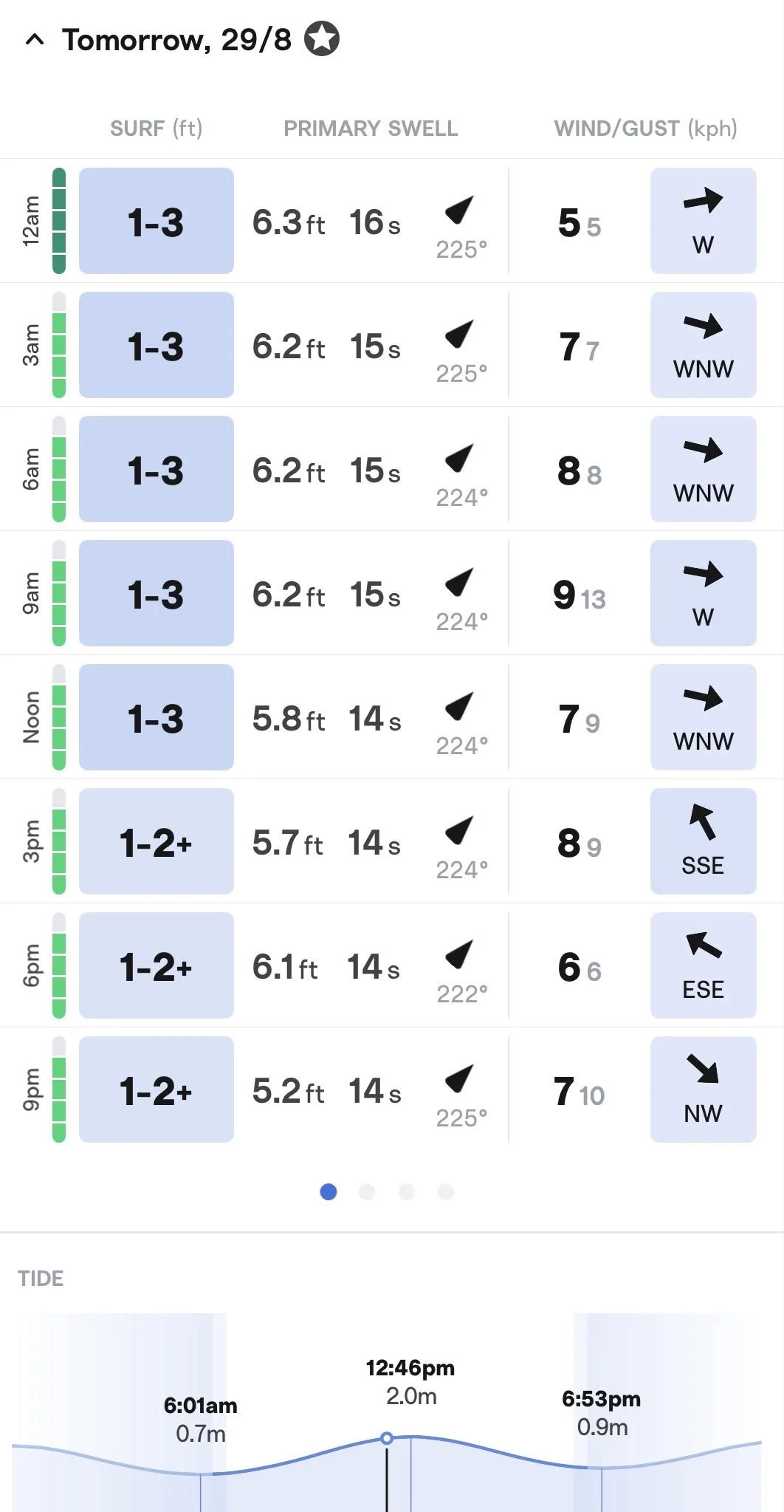The width and height of the screenshot is (784, 1512).
Task: Click the 12:46pm tide marker on the graph
Action: point(387,1438)
